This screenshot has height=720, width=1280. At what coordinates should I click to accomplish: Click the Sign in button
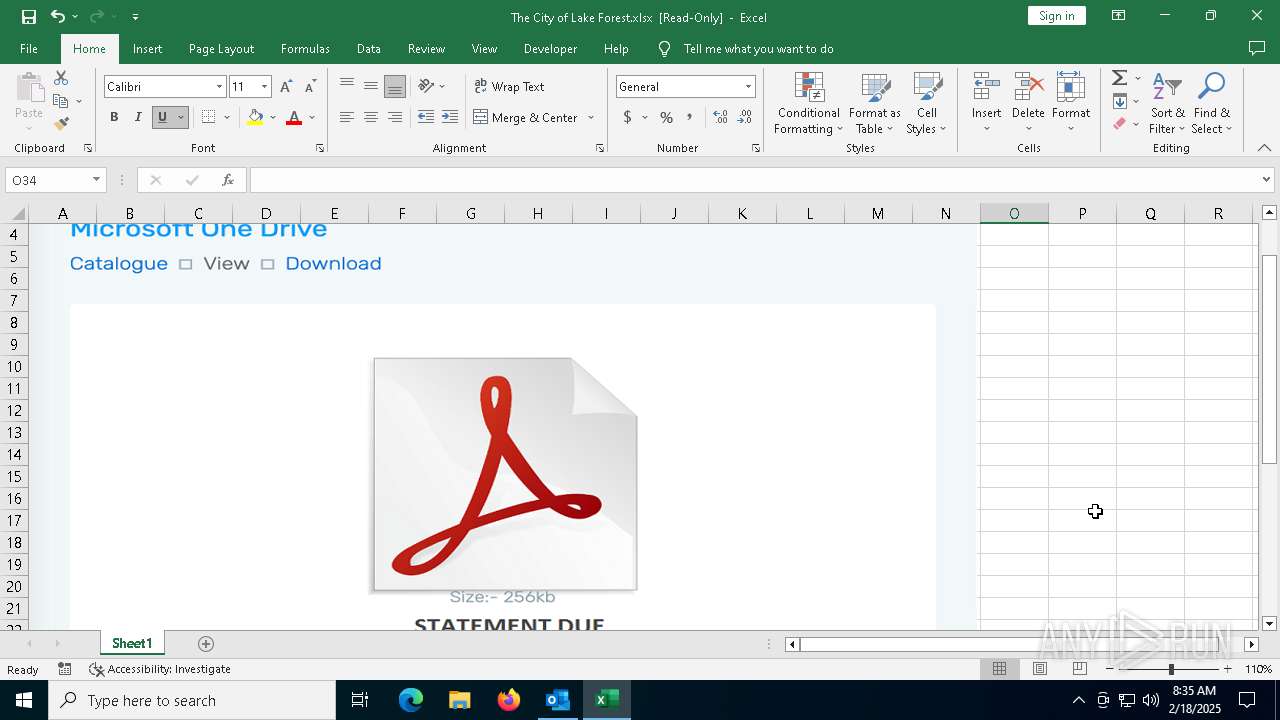[x=1056, y=16]
